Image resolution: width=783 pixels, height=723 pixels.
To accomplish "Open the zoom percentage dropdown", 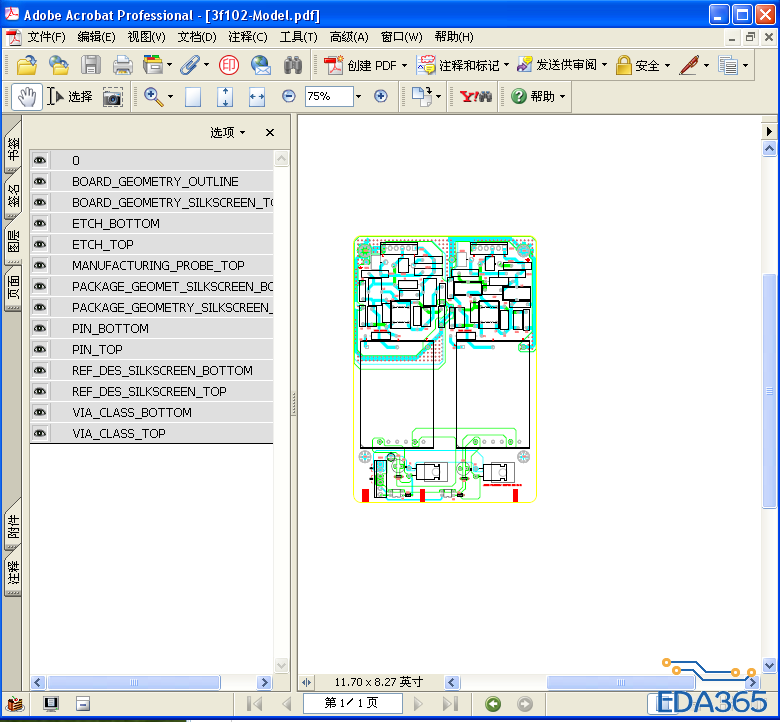I will click(x=359, y=97).
